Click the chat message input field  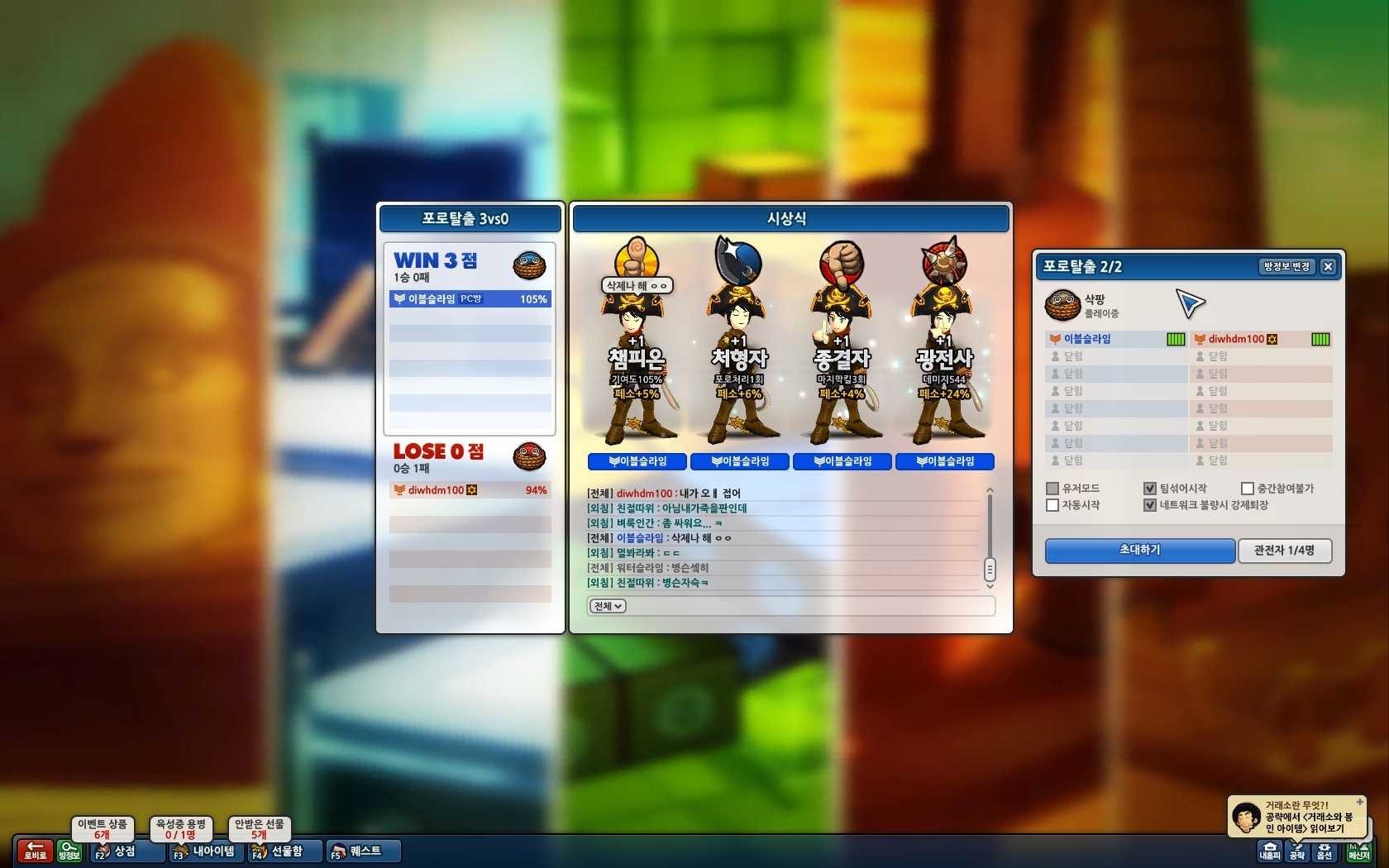(x=791, y=606)
